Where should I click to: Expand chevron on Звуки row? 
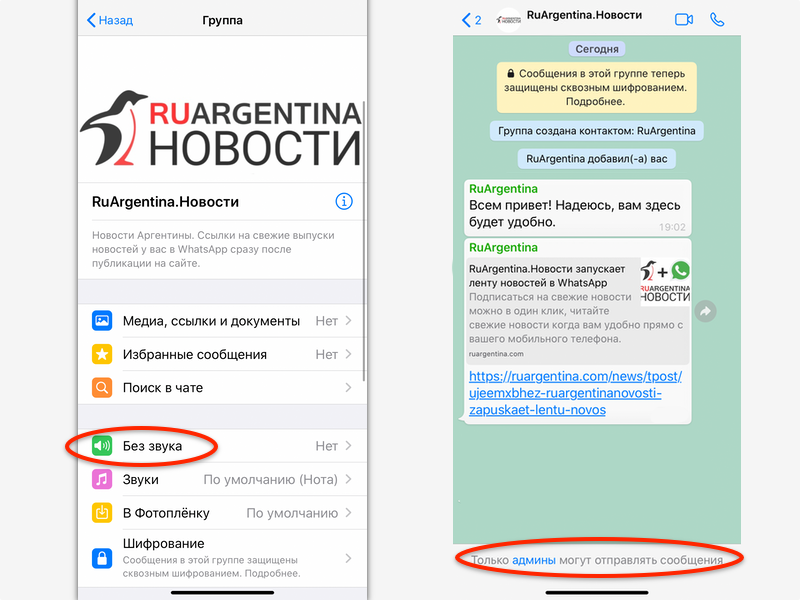[348, 480]
